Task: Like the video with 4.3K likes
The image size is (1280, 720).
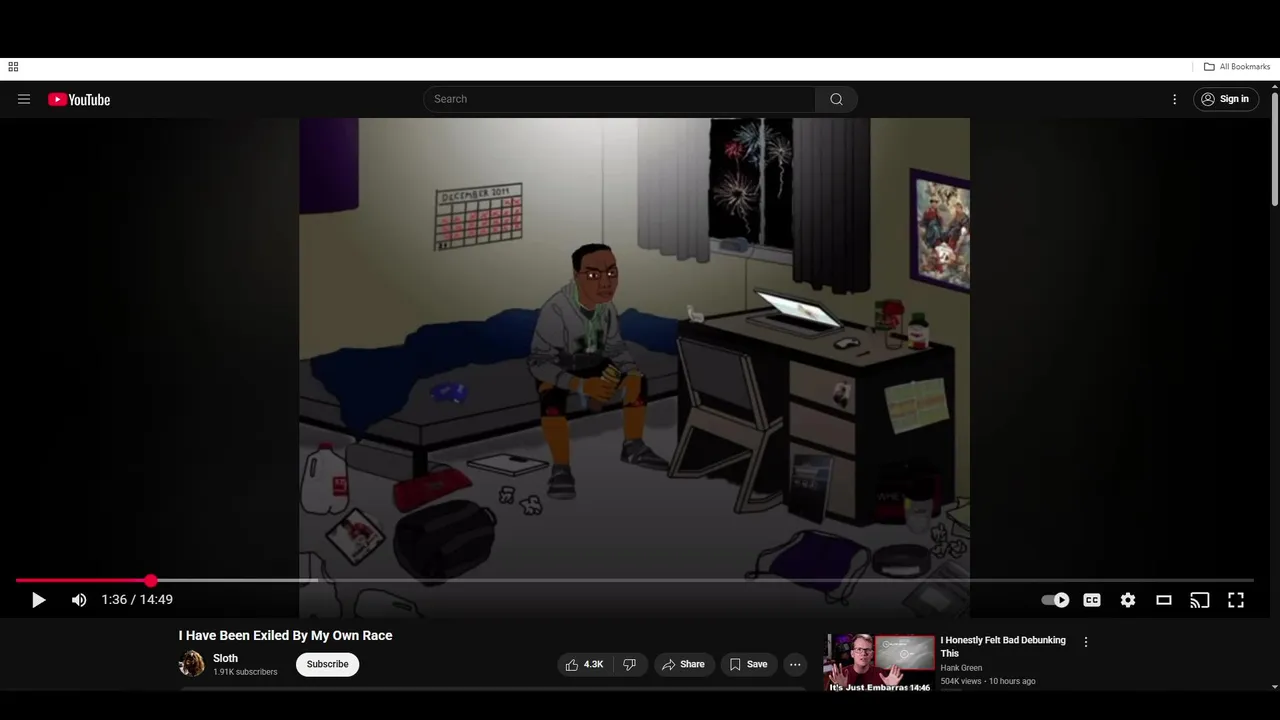Action: pyautogui.click(x=584, y=664)
